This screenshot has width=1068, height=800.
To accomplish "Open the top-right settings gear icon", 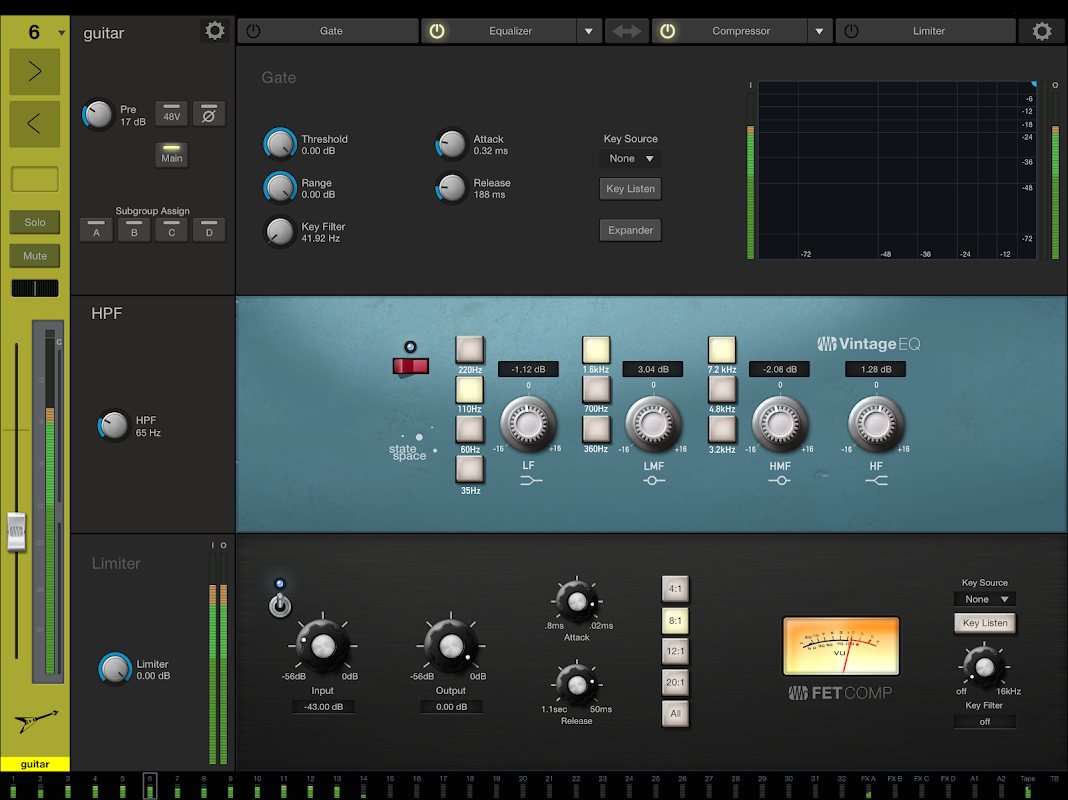I will click(1041, 31).
